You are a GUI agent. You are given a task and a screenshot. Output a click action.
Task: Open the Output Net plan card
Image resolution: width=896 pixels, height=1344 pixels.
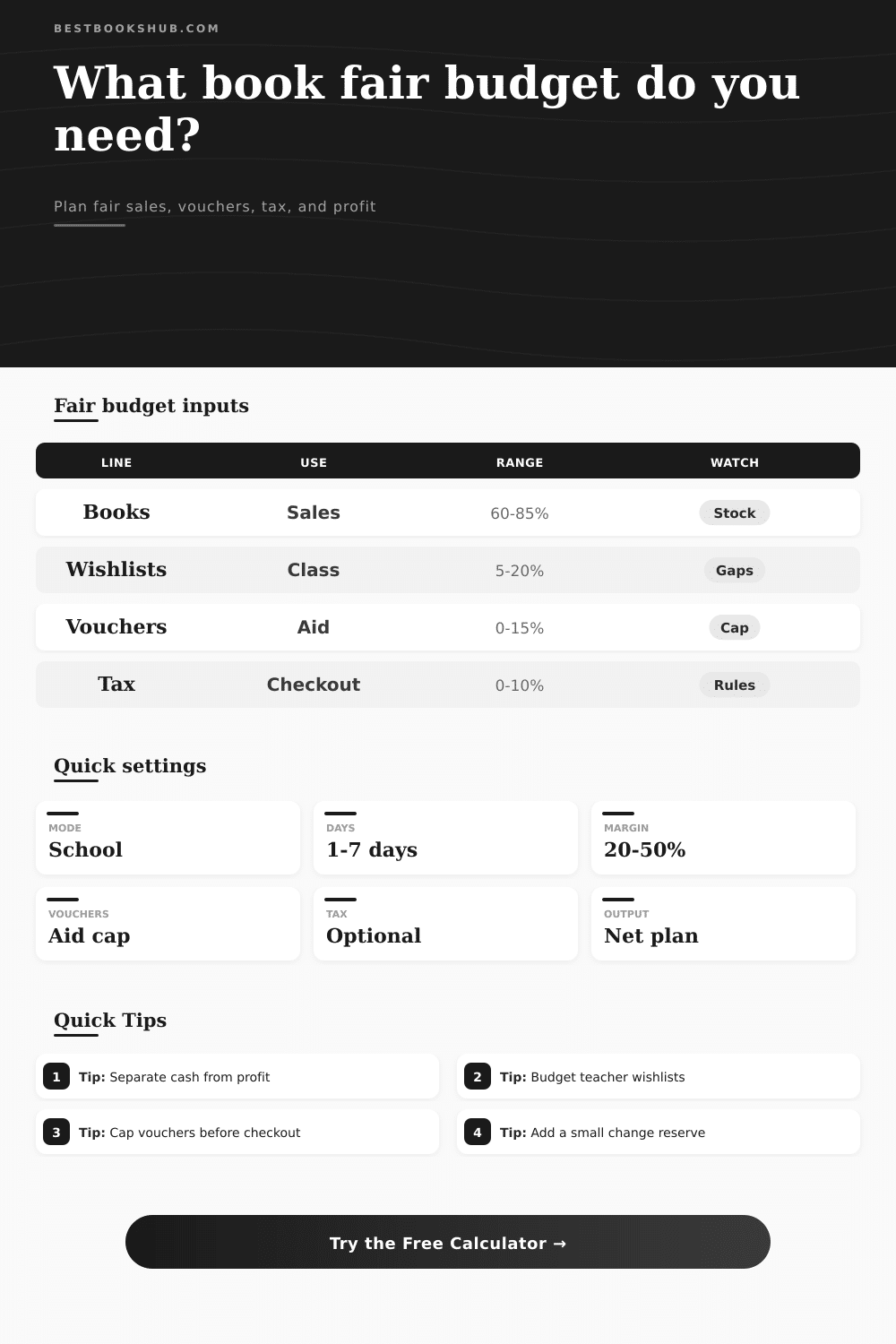click(x=723, y=924)
